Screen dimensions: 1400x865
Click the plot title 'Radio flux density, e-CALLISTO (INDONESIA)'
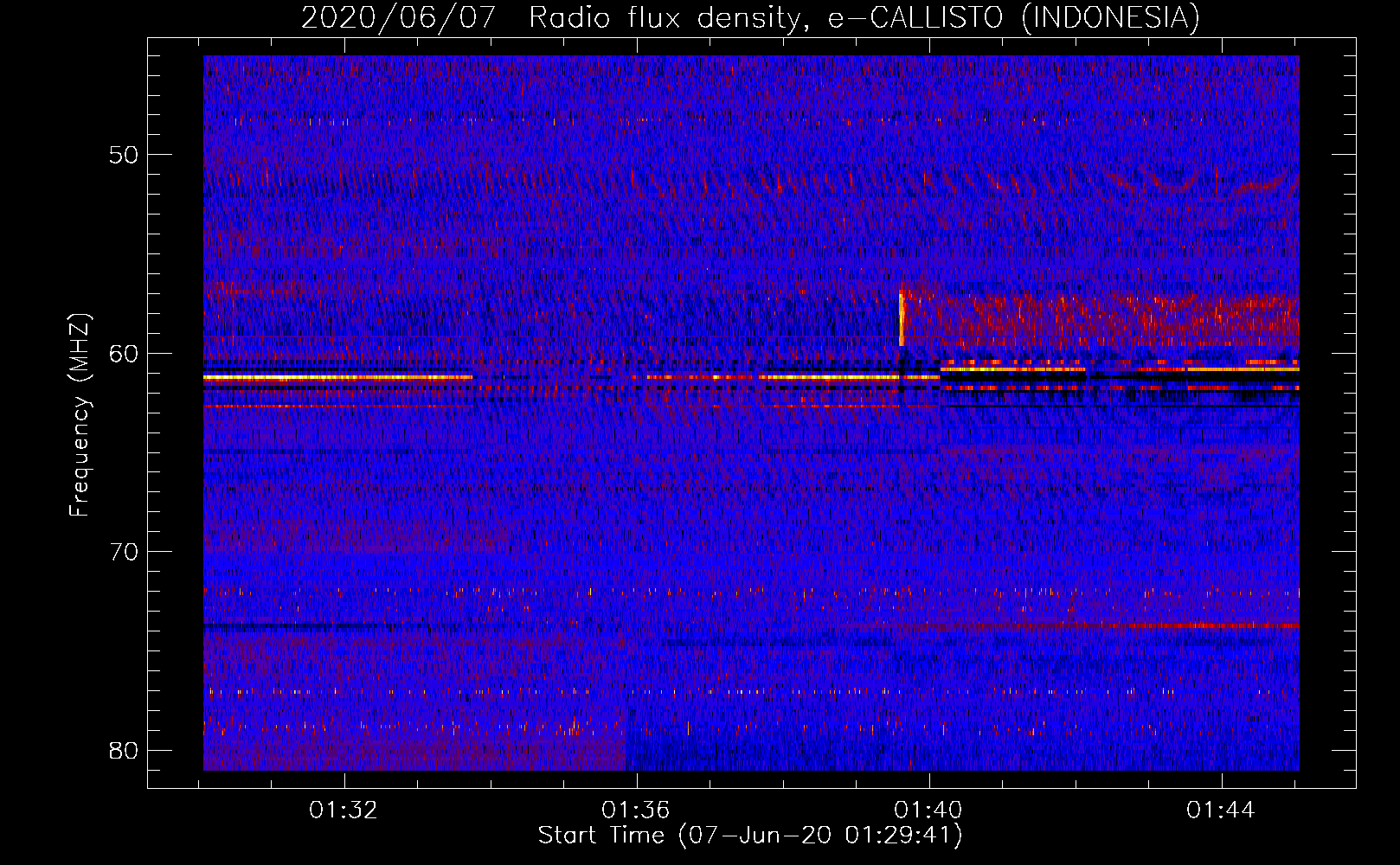pos(864,17)
